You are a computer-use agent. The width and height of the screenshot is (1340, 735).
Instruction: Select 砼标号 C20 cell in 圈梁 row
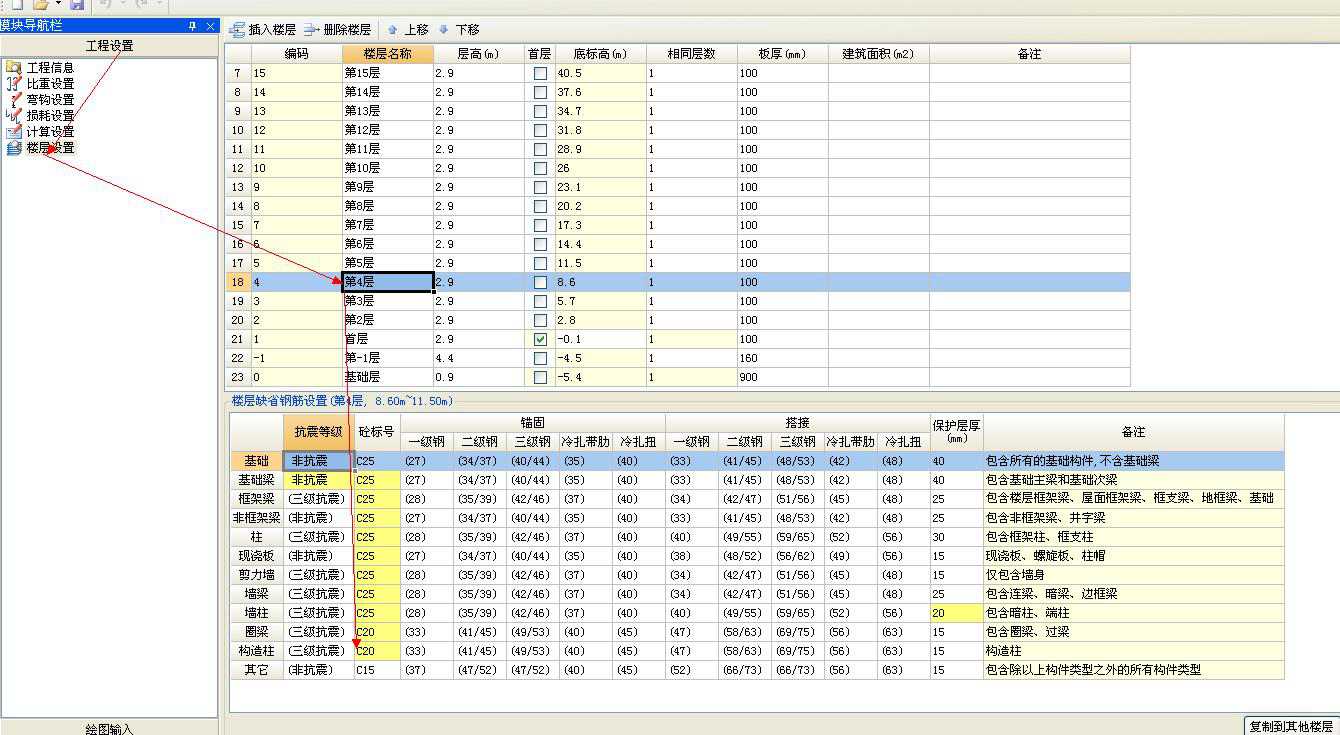377,632
